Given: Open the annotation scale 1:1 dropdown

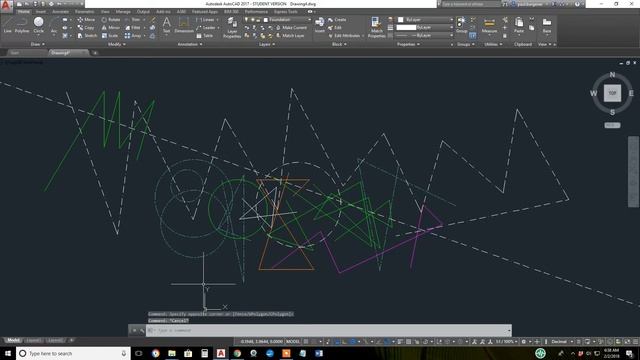Looking at the screenshot, I should 507,342.
